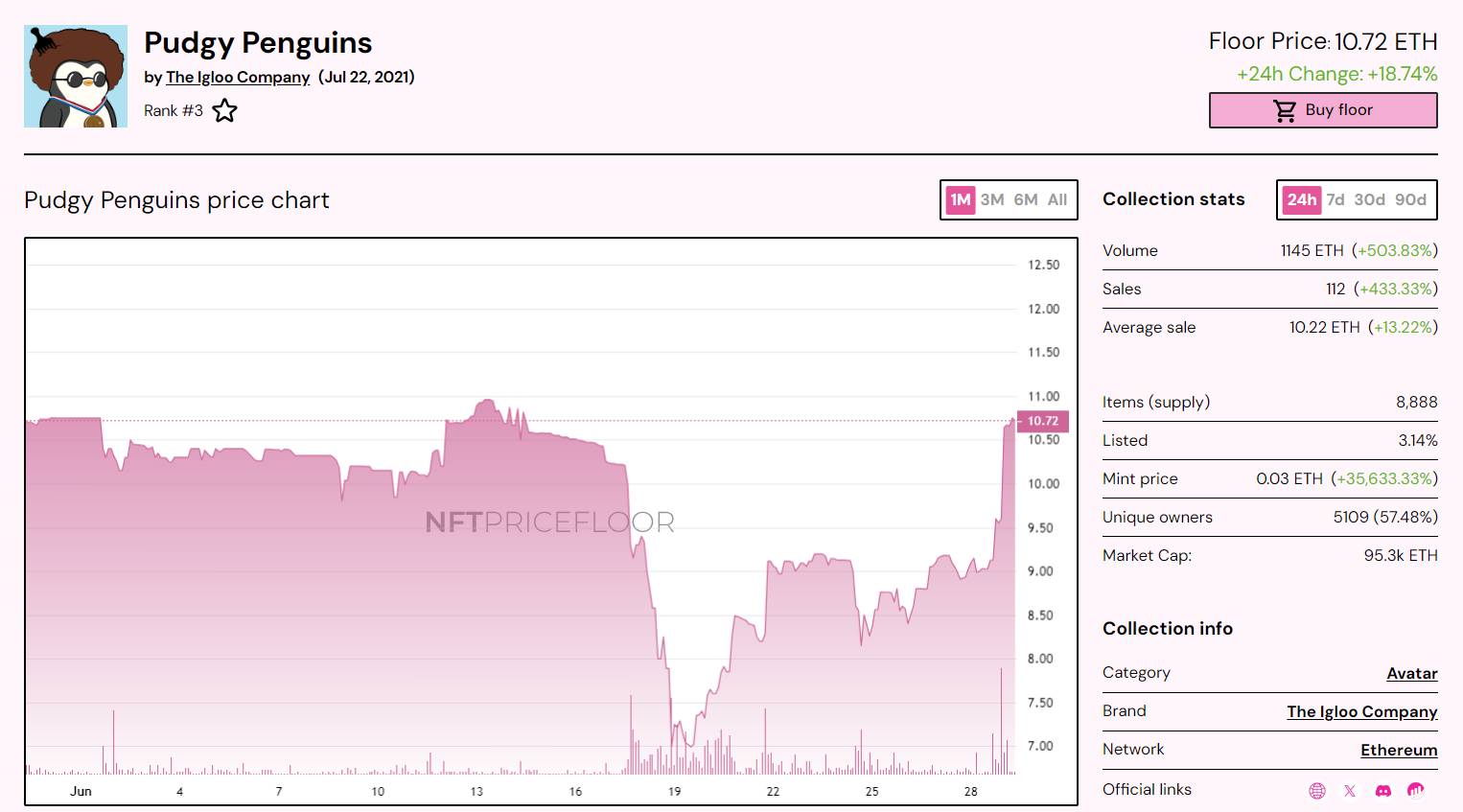Click the 19 date label on chart axis

(x=674, y=791)
